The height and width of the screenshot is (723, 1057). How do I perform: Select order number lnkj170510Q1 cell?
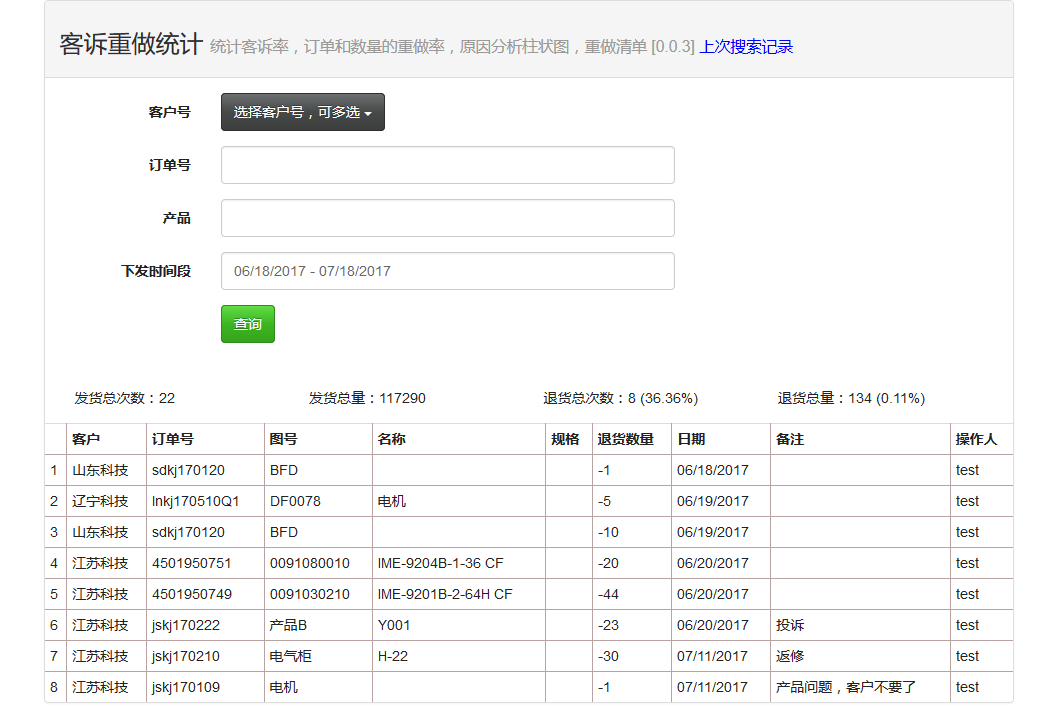[195, 501]
